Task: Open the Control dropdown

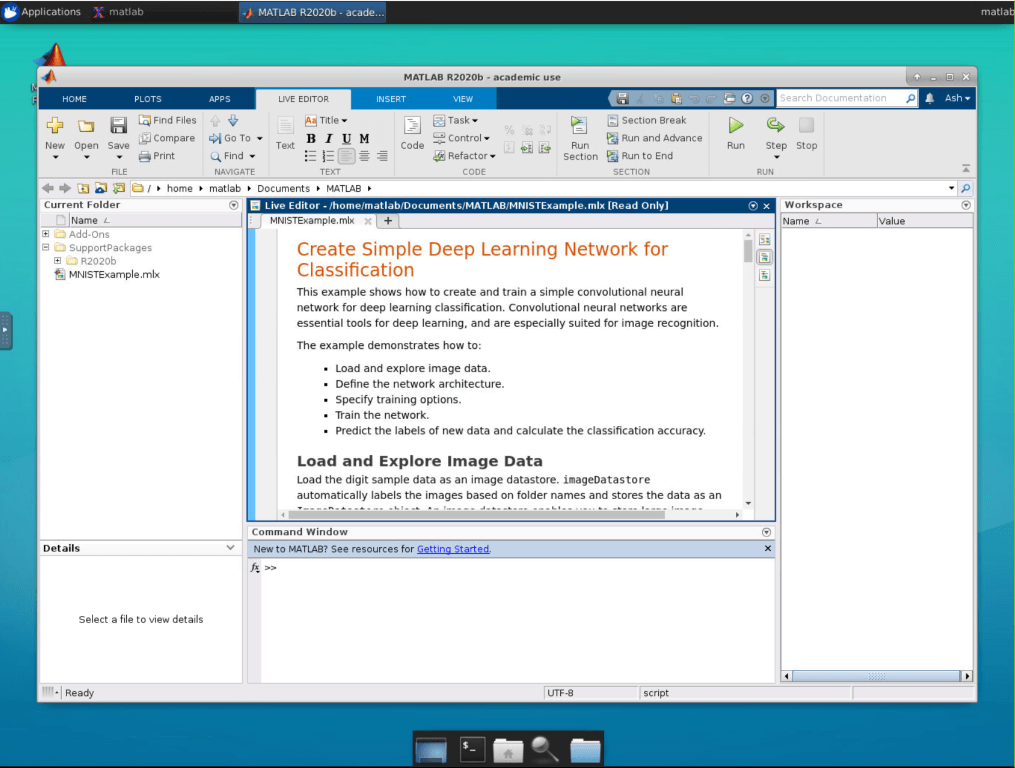Action: tap(462, 138)
